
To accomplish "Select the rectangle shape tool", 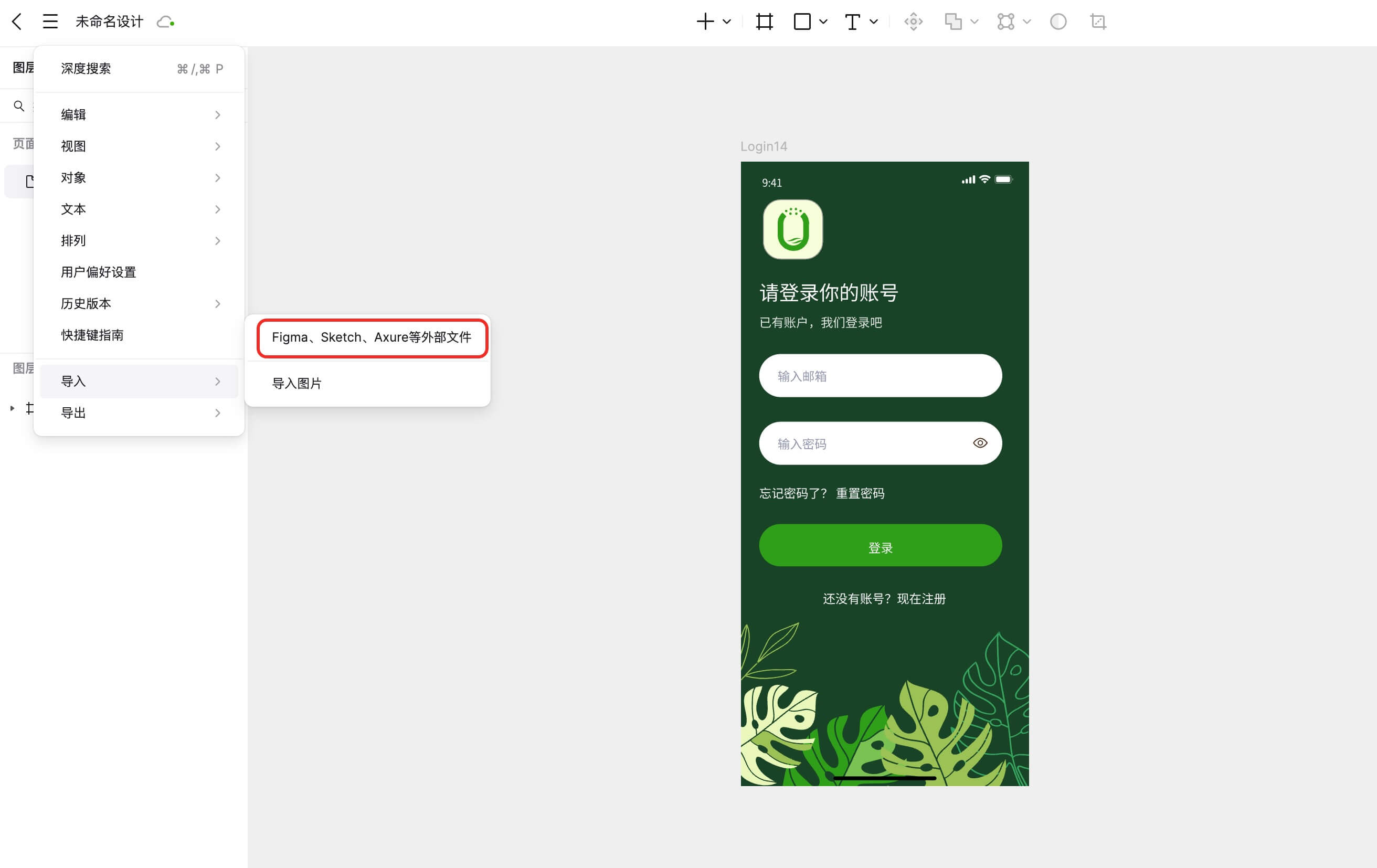I will (803, 21).
